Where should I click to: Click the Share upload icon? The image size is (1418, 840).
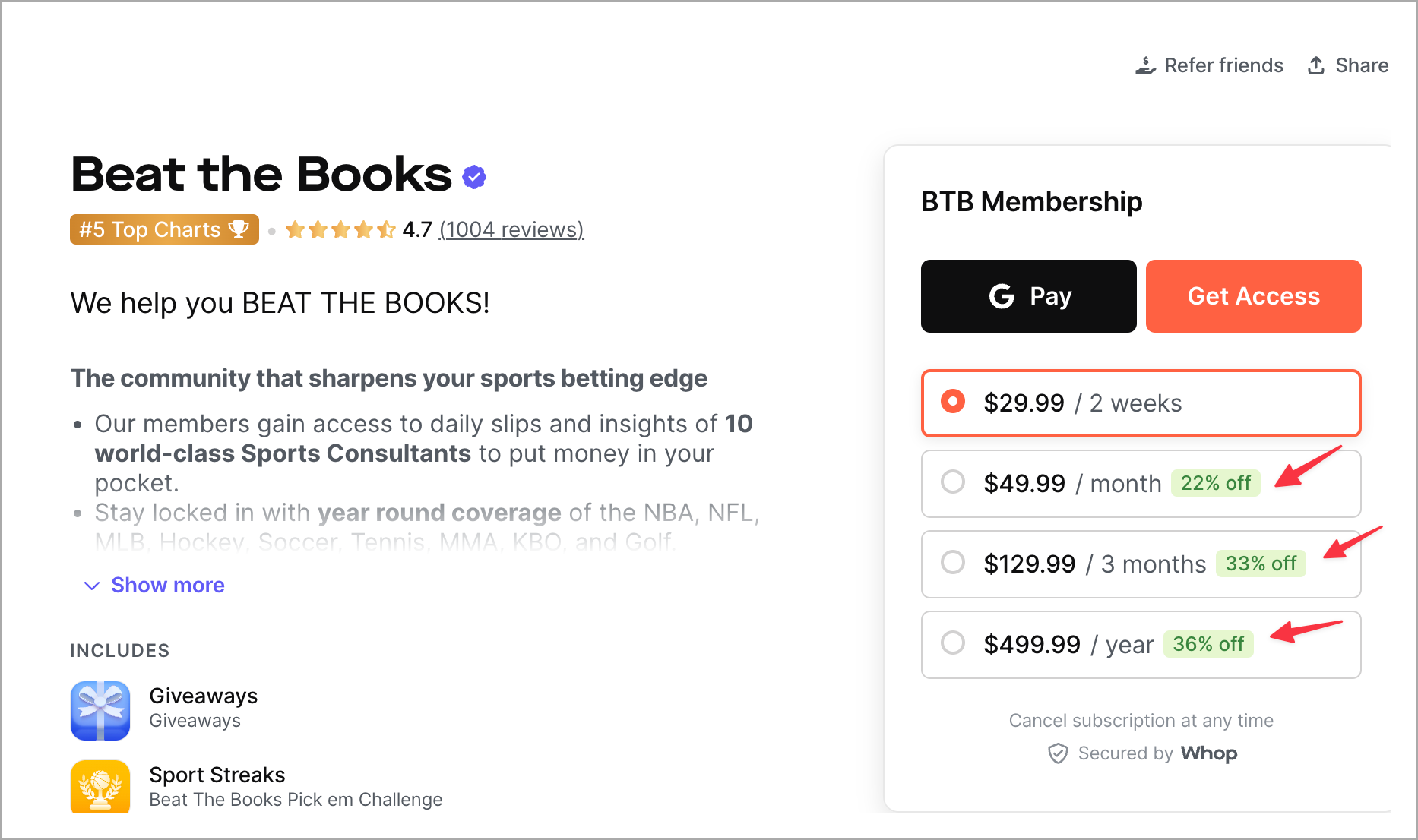[x=1316, y=66]
